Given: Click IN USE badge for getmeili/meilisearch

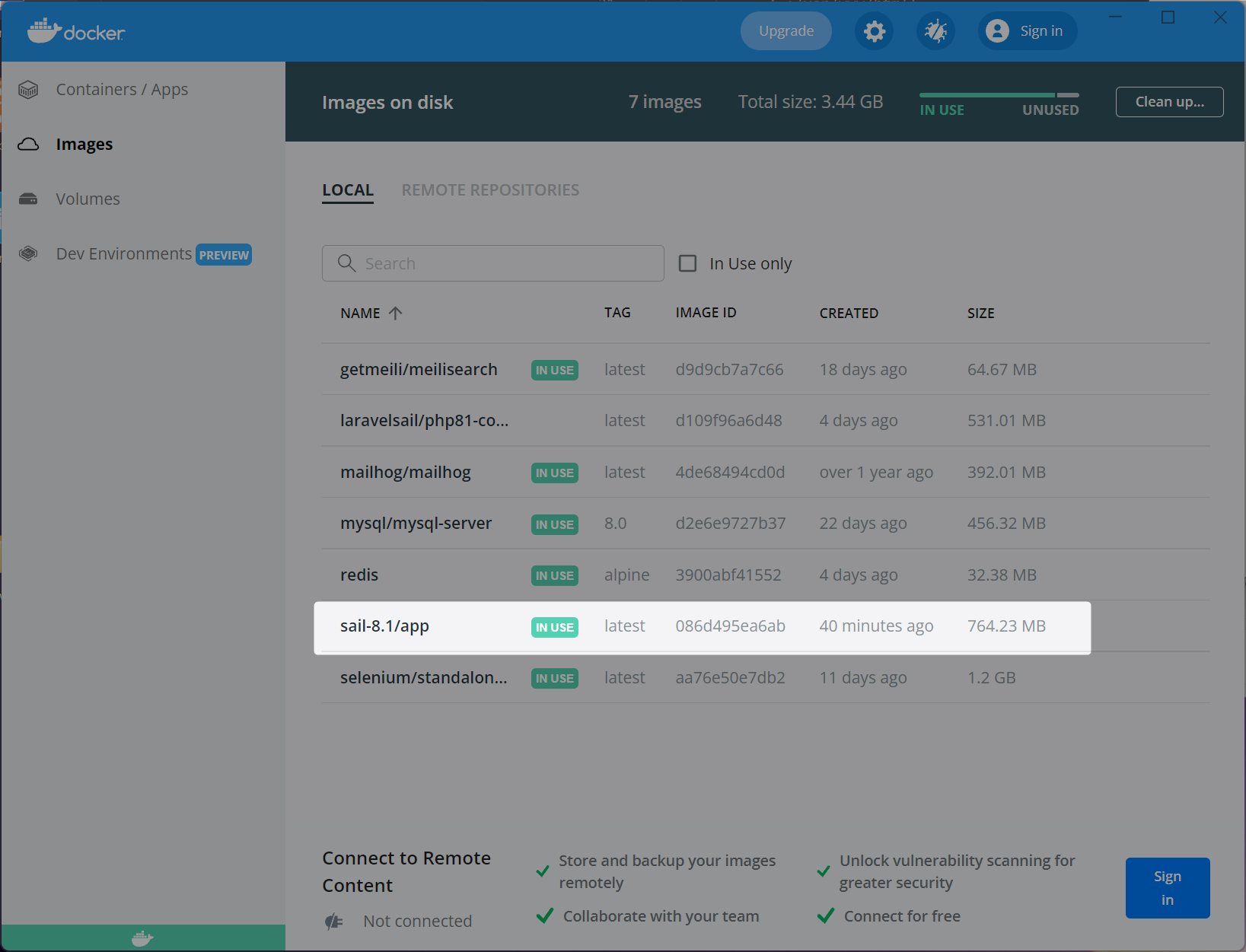Looking at the screenshot, I should tap(555, 371).
